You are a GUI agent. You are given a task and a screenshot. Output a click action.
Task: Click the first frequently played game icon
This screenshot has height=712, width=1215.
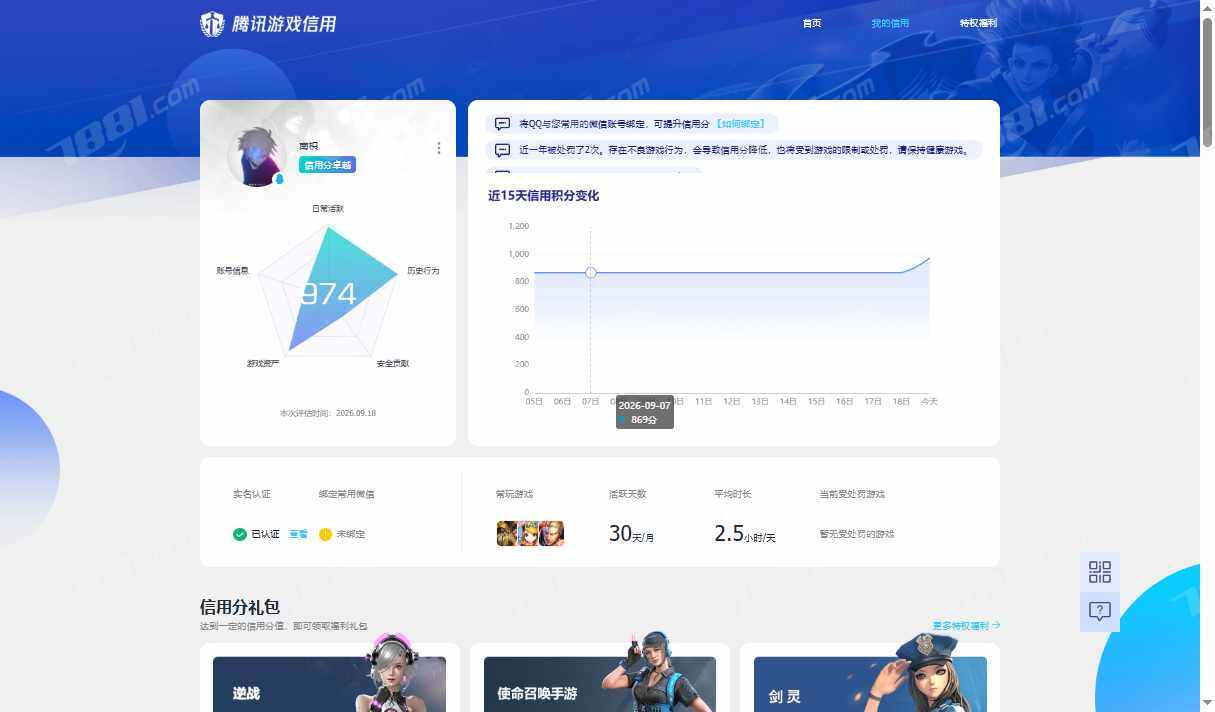(507, 534)
